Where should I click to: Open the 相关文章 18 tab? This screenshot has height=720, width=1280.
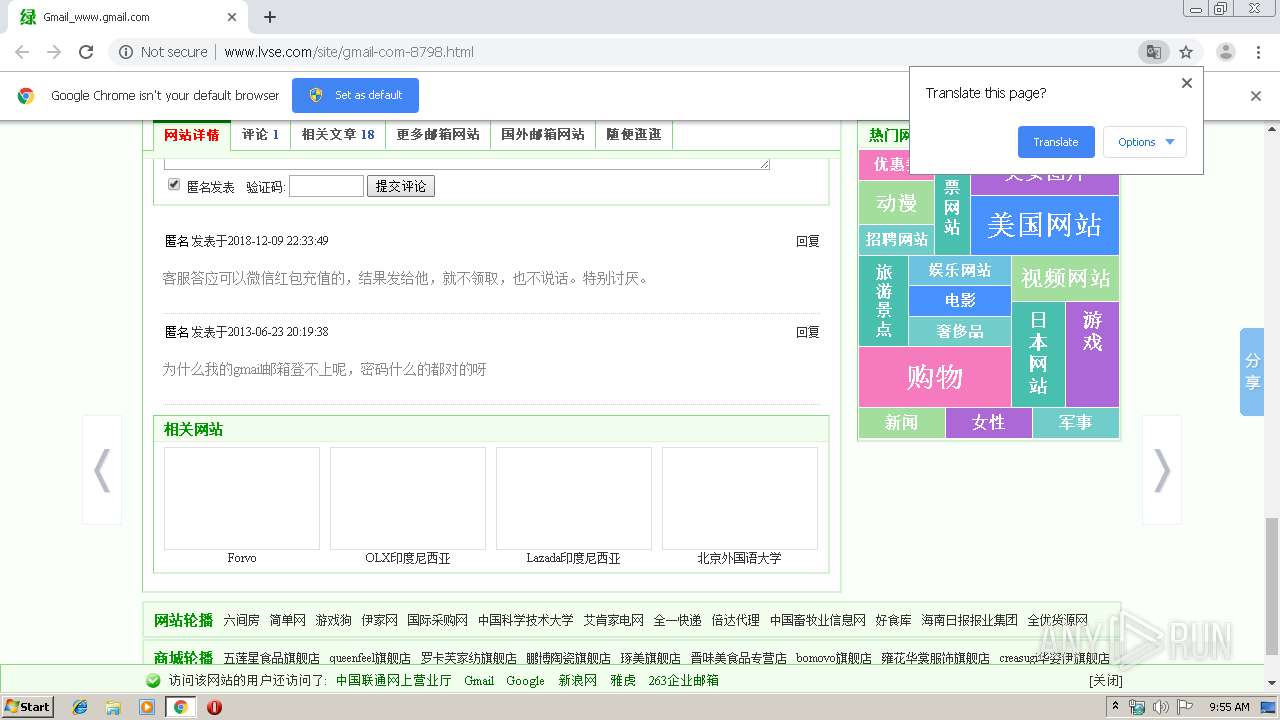click(338, 135)
